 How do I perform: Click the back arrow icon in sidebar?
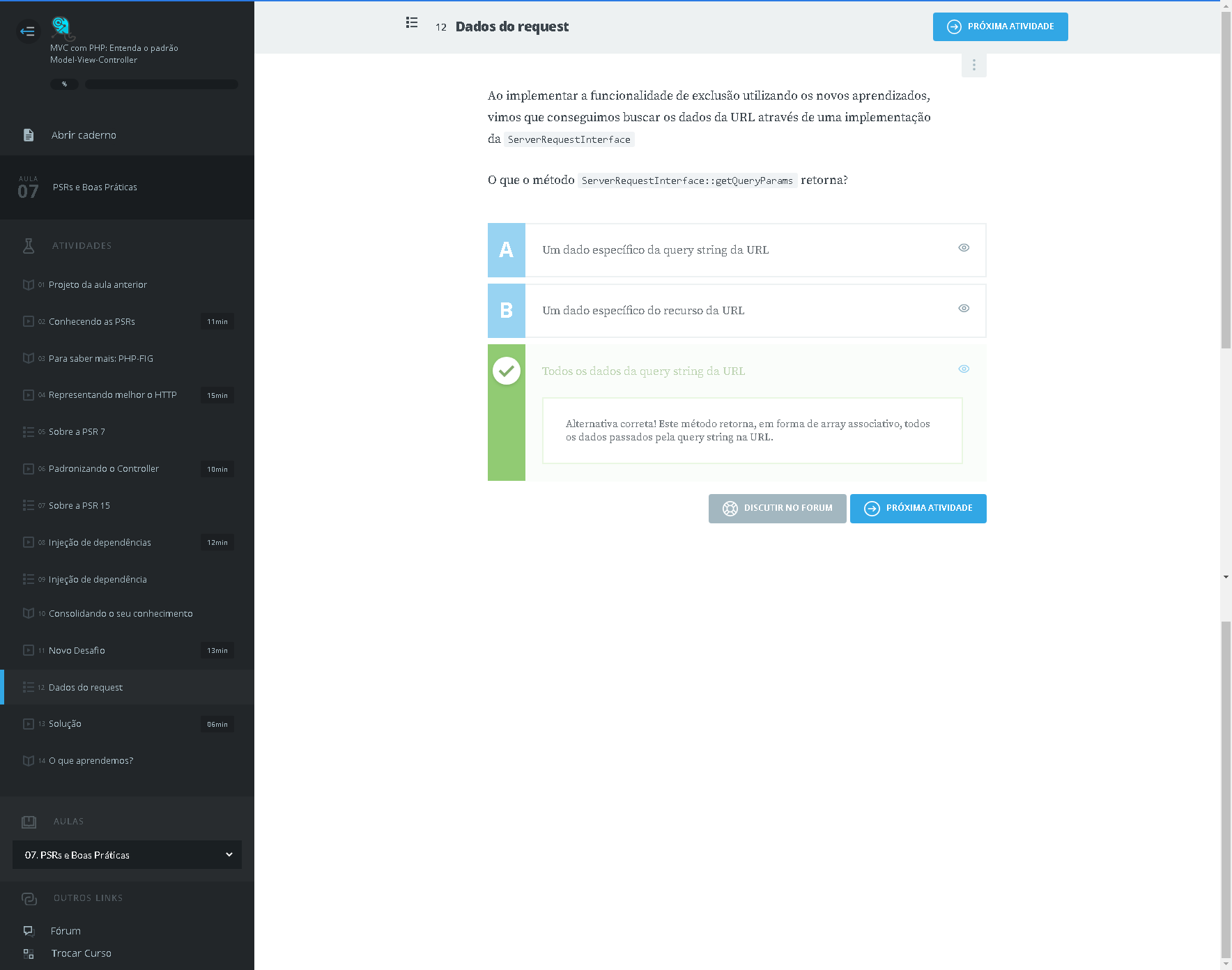click(x=28, y=31)
